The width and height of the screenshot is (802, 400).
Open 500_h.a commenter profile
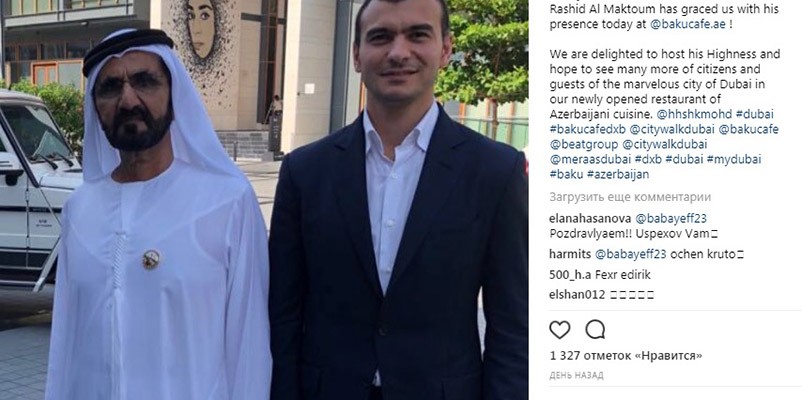point(567,275)
